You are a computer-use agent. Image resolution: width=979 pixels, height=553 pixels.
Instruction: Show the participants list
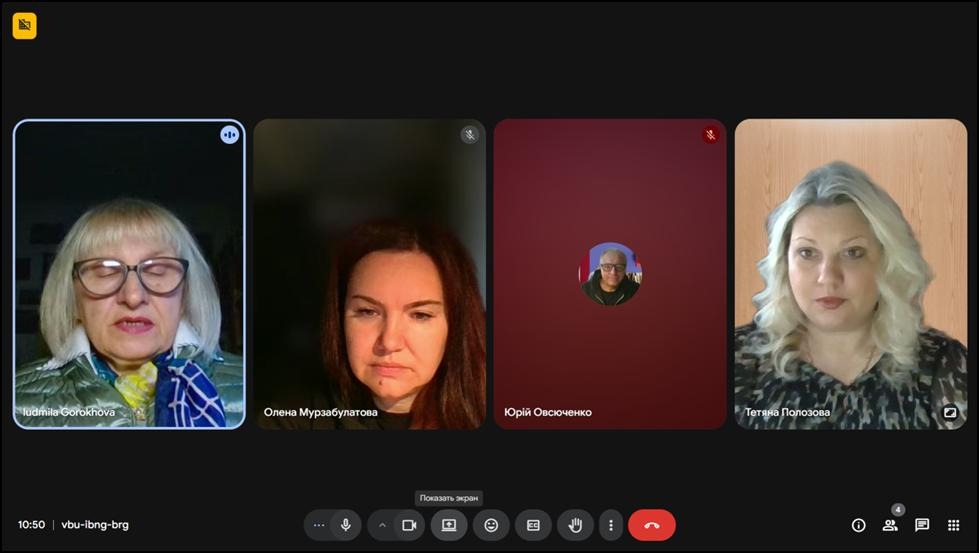(890, 525)
